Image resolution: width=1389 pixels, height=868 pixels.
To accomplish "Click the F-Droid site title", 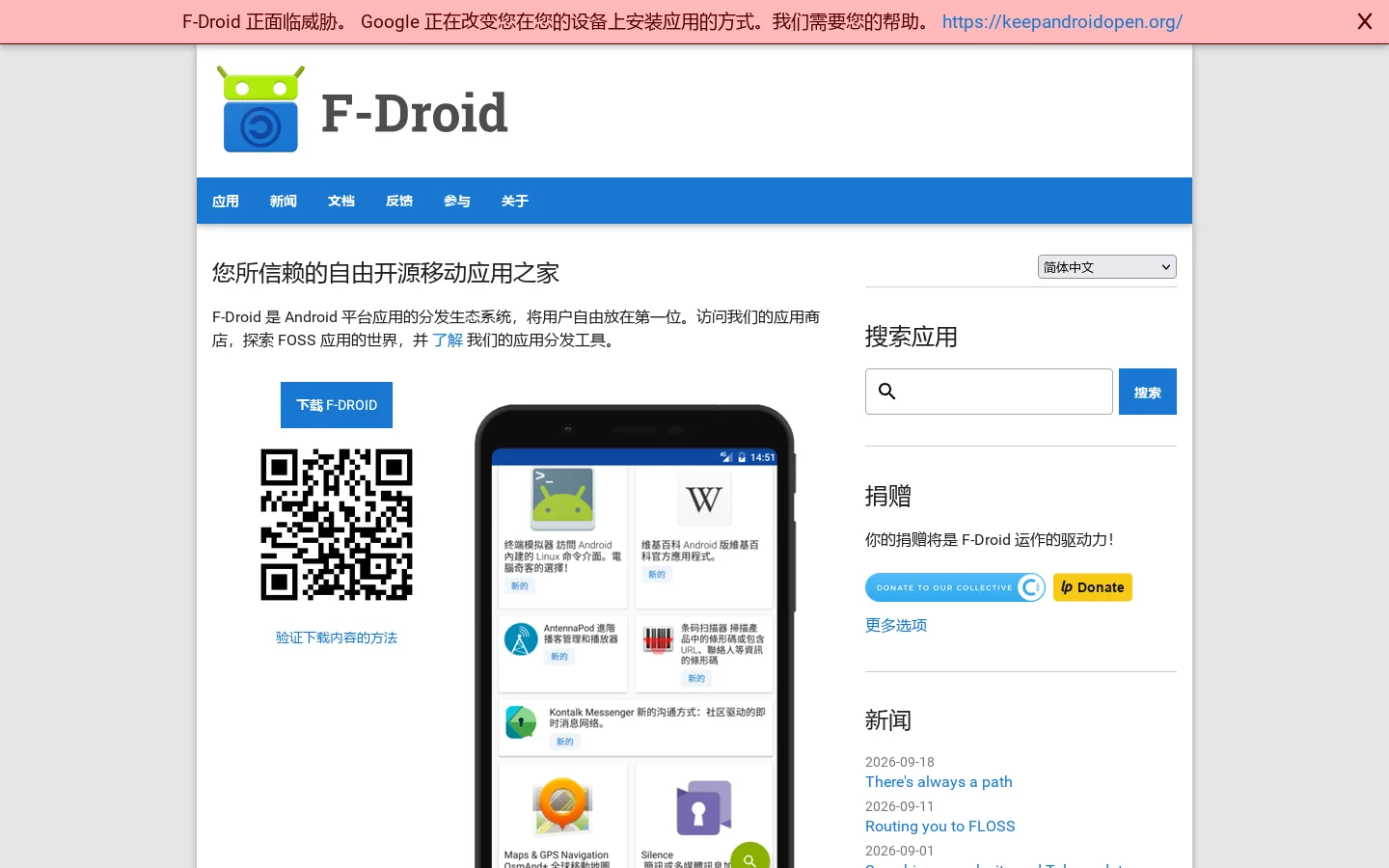I will pos(415,113).
